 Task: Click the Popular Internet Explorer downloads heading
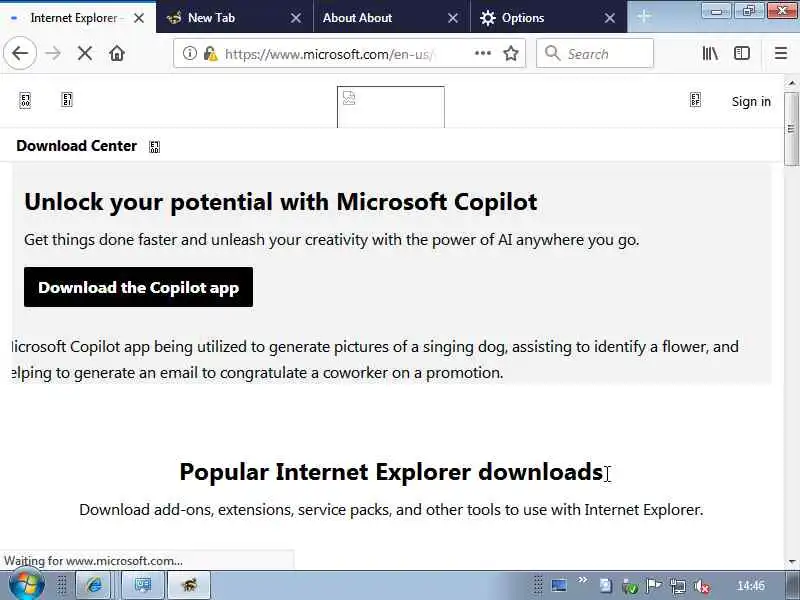coord(391,472)
